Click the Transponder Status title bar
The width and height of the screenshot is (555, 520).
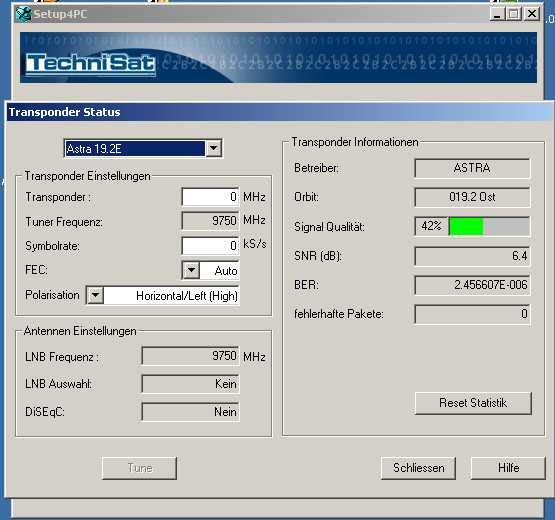(x=280, y=112)
